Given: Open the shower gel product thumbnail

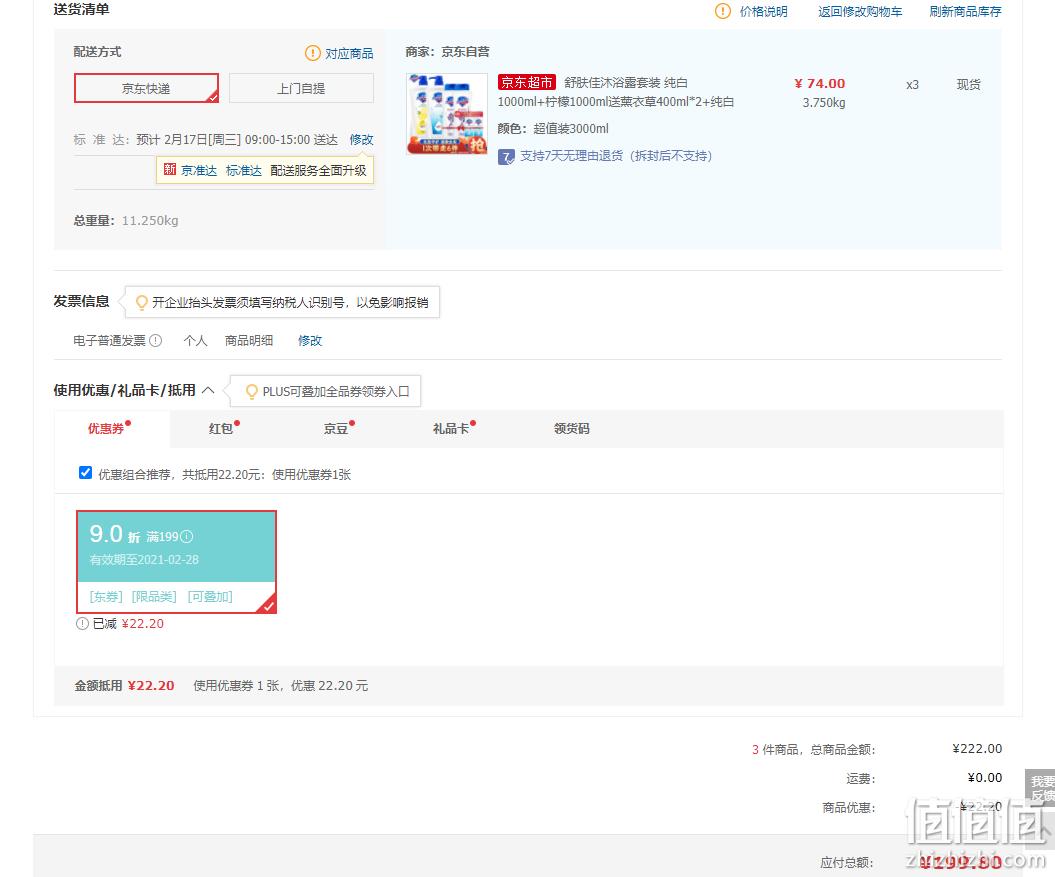Looking at the screenshot, I should 447,114.
